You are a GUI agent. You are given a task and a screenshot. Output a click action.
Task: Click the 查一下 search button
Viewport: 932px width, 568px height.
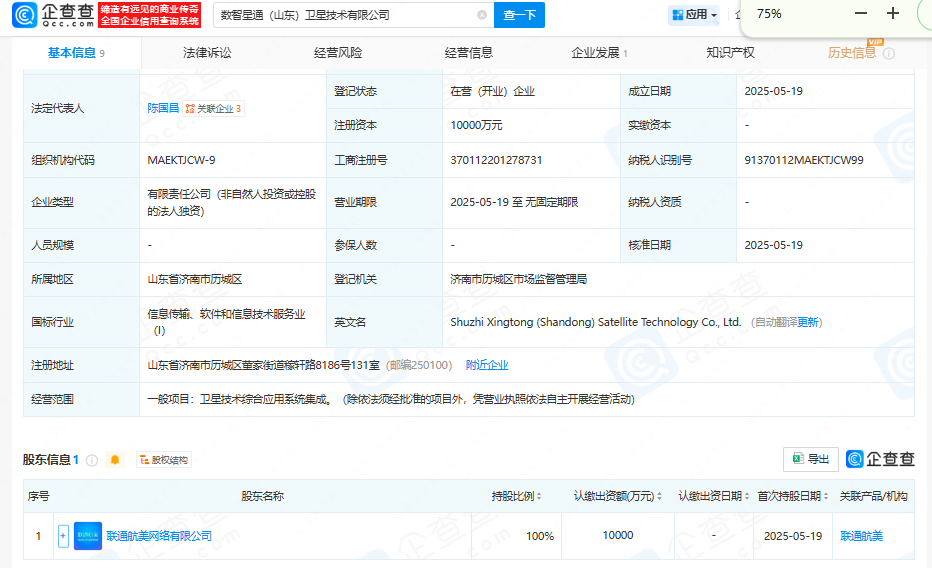tap(519, 15)
